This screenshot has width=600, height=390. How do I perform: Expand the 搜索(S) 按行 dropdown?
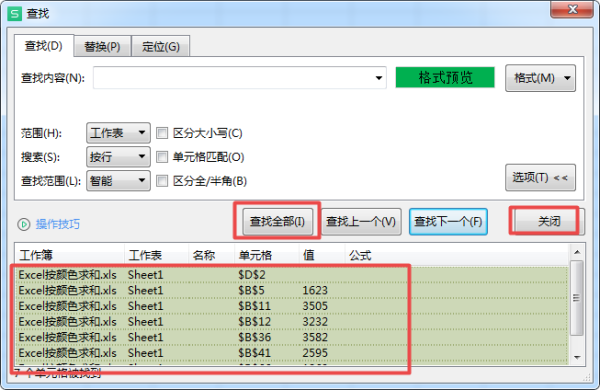(x=118, y=157)
